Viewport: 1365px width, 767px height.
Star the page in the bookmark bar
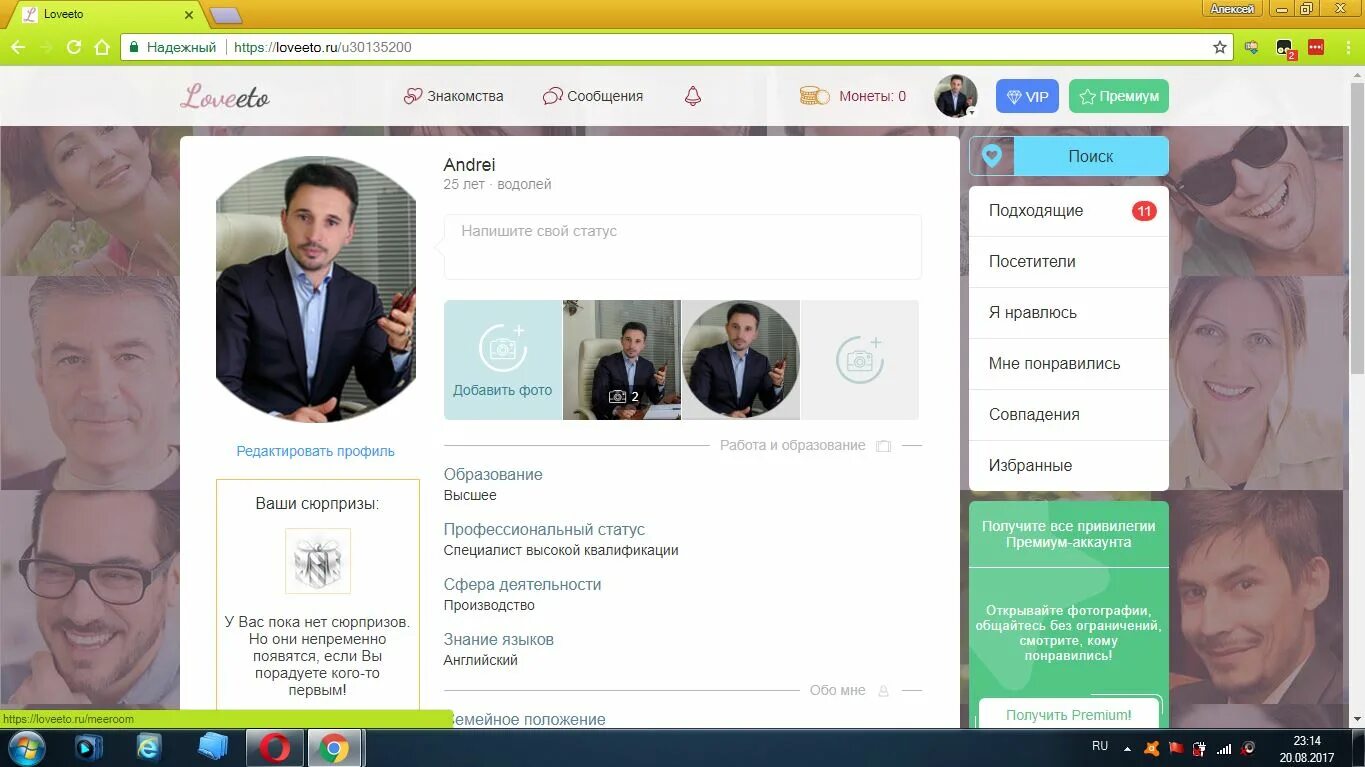click(x=1220, y=47)
